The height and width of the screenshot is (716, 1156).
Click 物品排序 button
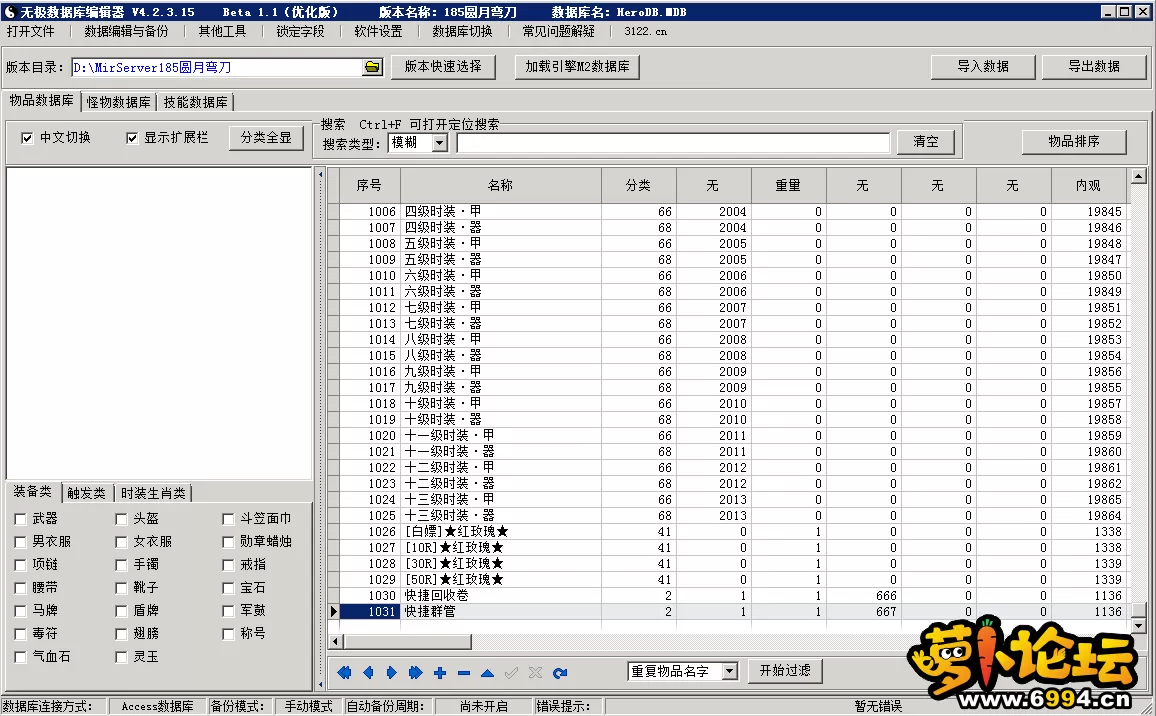point(1074,142)
